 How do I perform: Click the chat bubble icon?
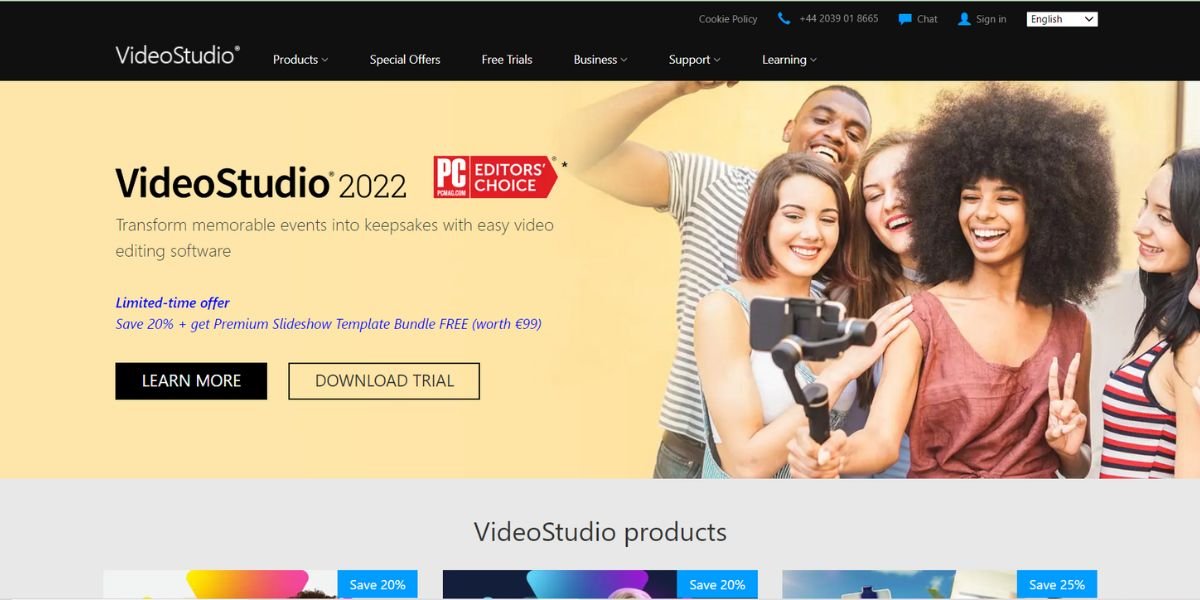tap(905, 19)
